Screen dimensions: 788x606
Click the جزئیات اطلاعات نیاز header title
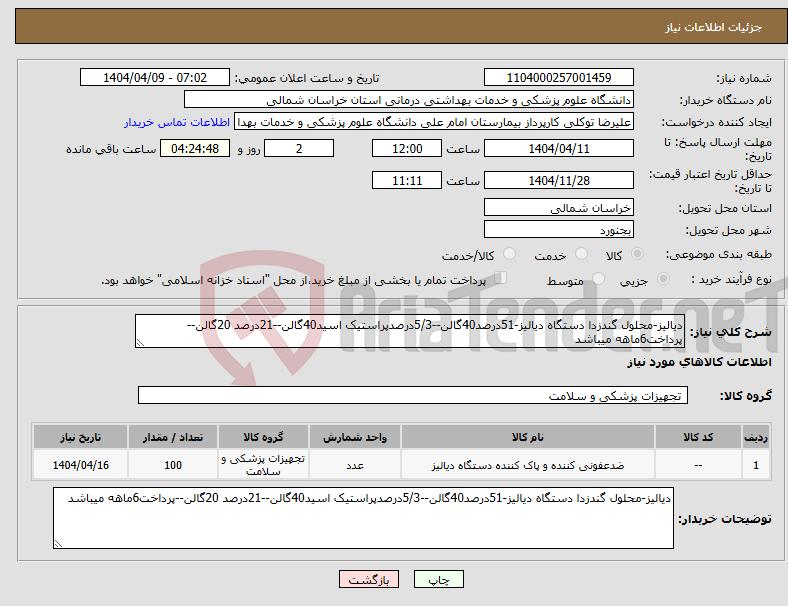[714, 27]
